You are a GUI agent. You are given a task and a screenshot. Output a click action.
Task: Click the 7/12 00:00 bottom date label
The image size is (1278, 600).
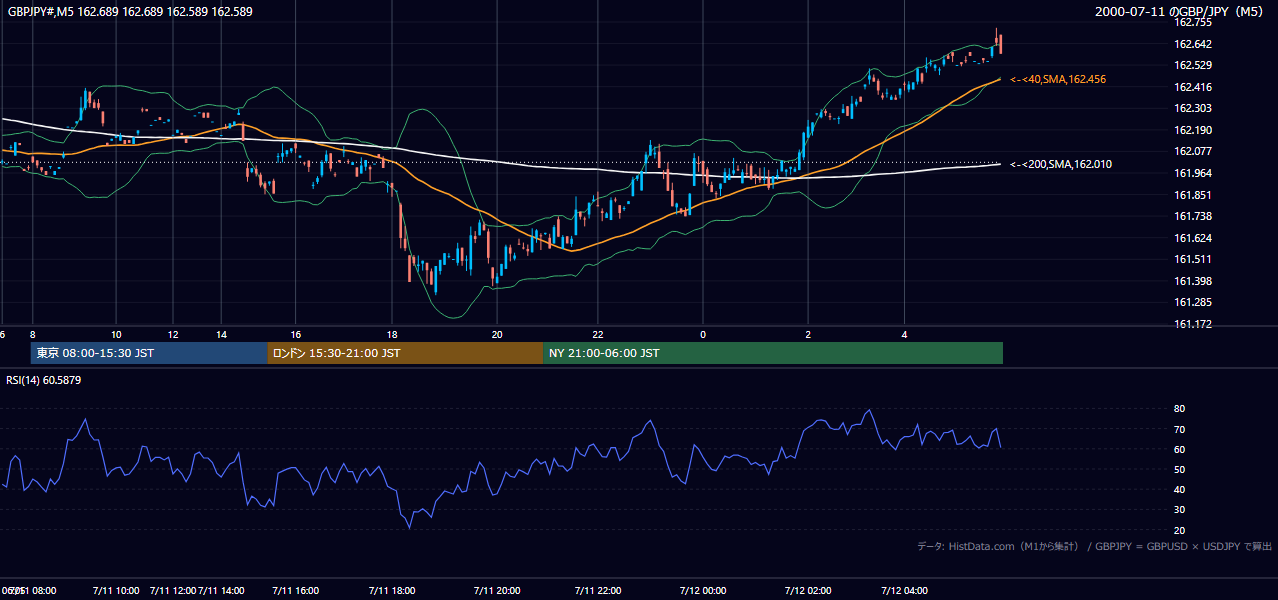tap(703, 590)
